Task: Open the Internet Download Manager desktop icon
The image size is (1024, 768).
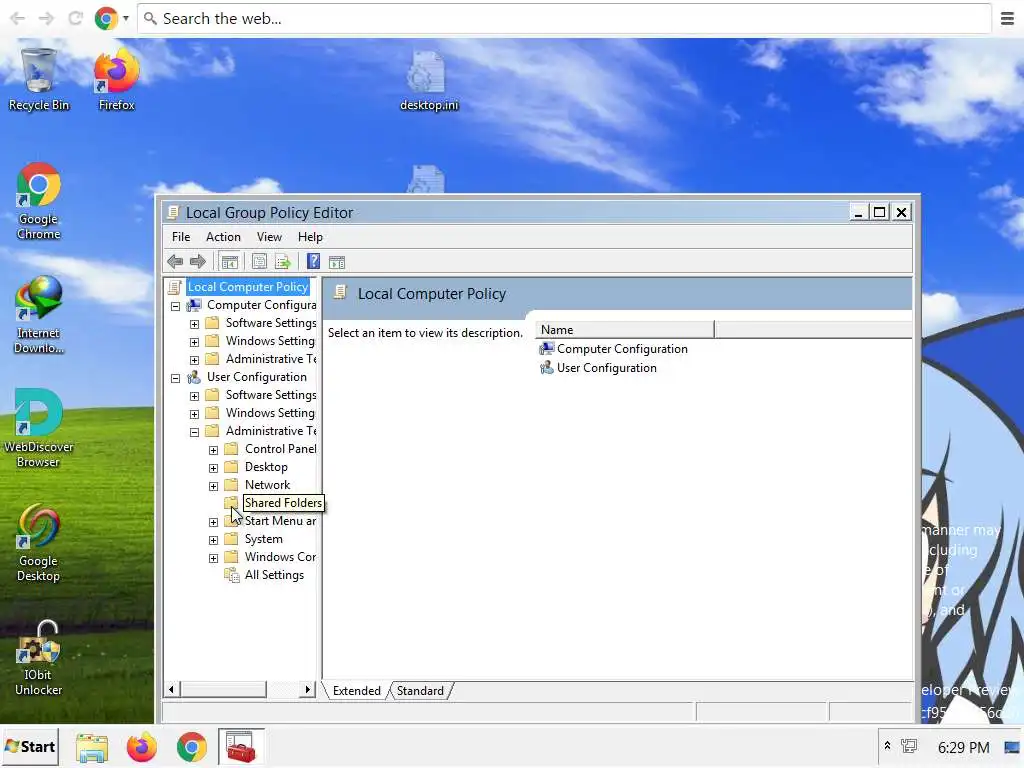Action: (39, 315)
